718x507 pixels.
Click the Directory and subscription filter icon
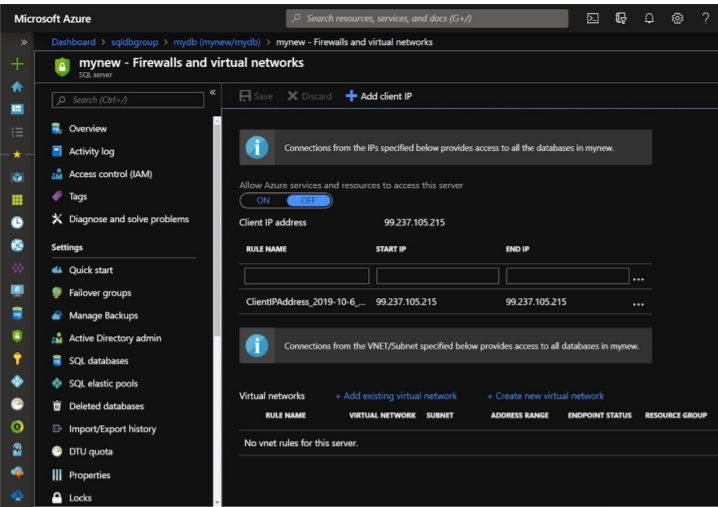pos(621,18)
